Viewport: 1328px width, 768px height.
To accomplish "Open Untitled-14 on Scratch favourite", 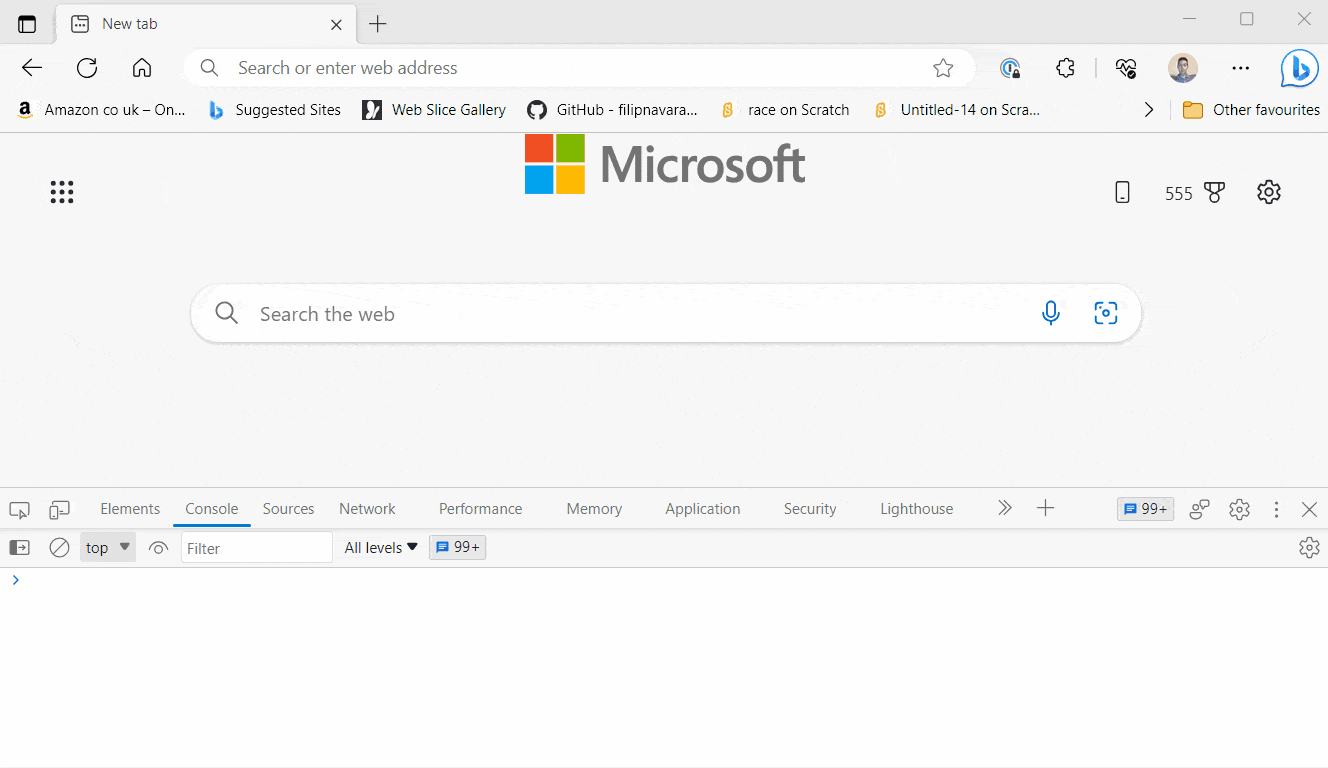I will pos(957,110).
